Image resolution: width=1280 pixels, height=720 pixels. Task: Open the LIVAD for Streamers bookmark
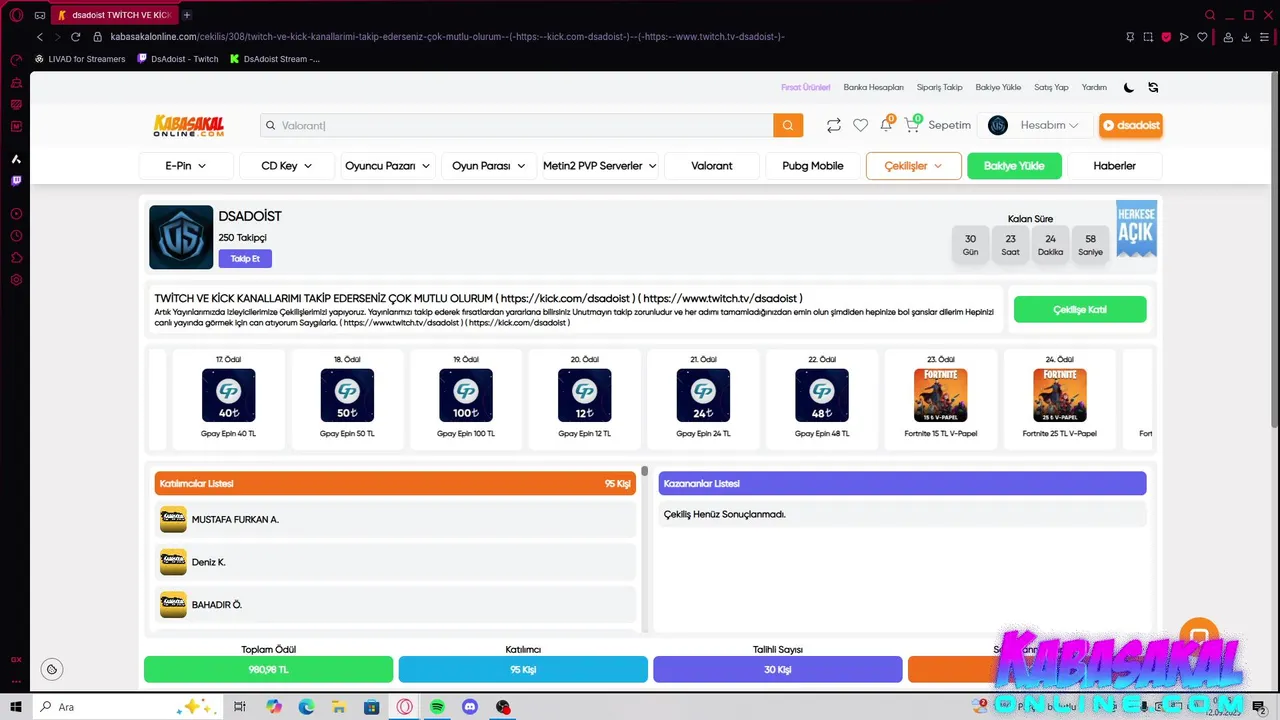[x=80, y=59]
